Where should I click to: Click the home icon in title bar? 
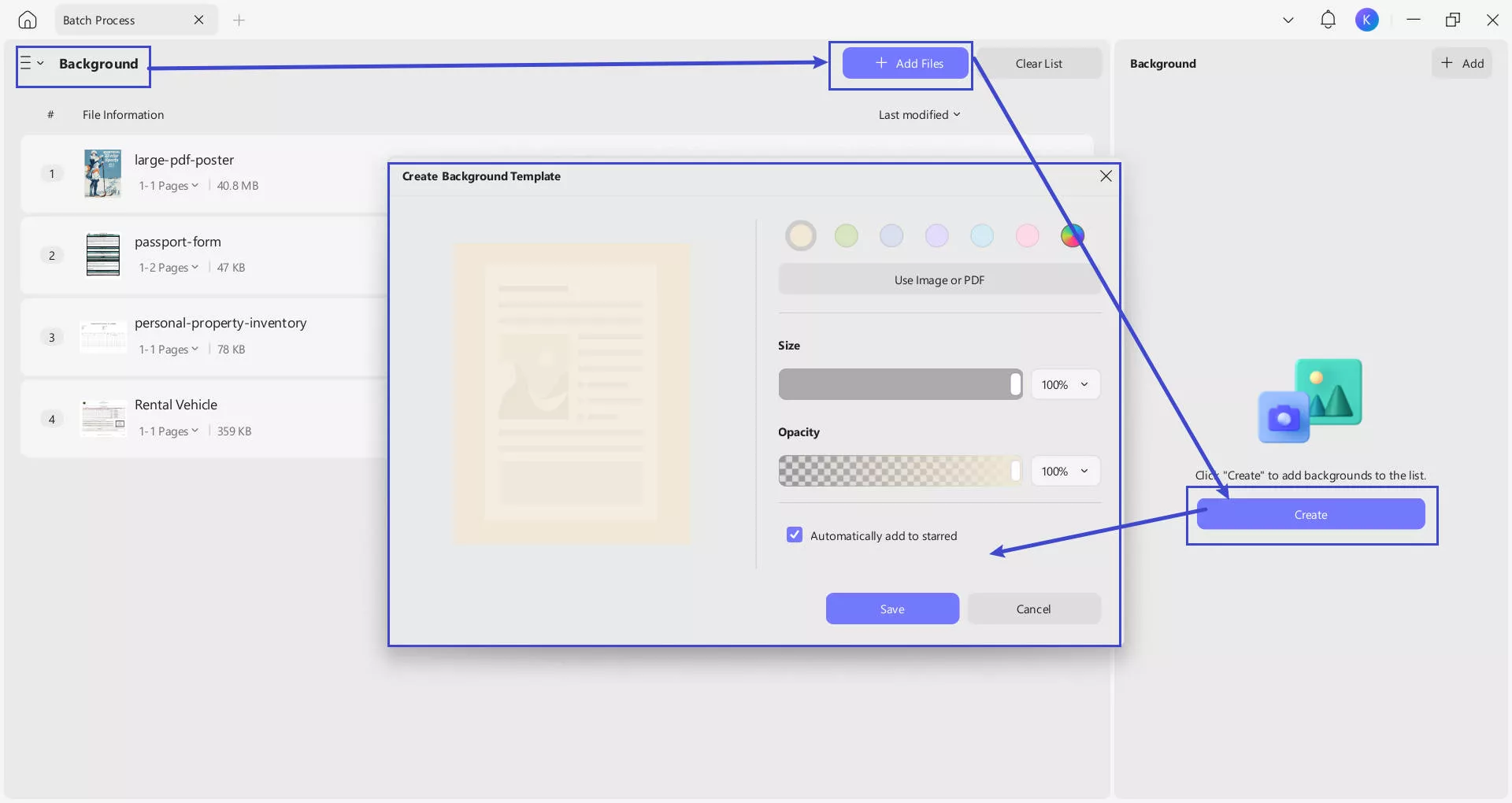pos(28,20)
